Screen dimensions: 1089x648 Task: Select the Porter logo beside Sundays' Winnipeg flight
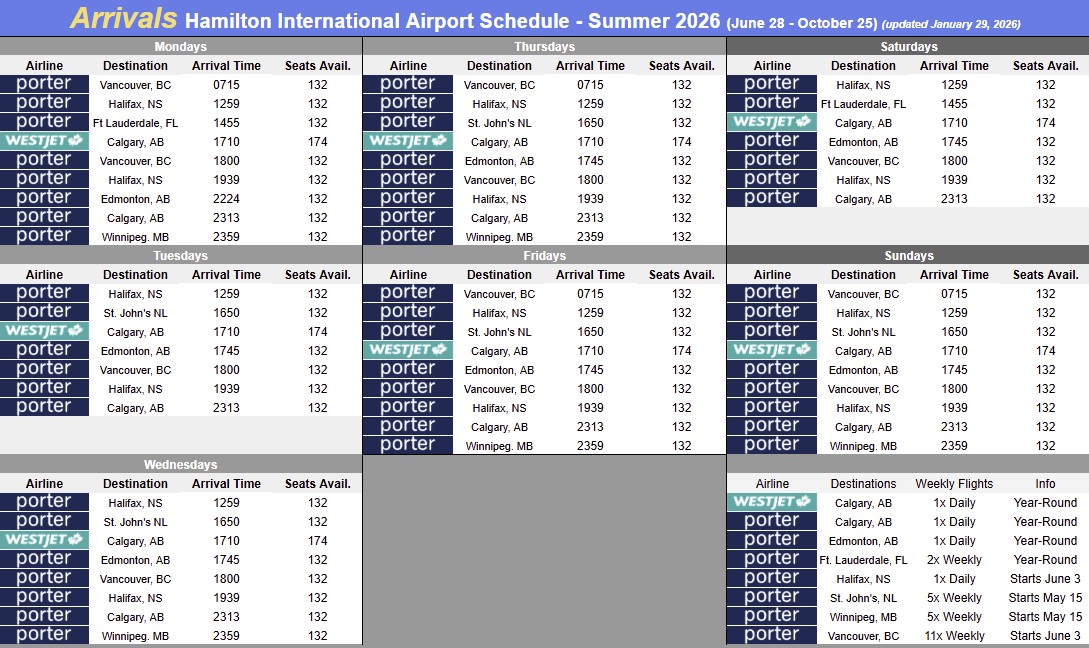tap(771, 445)
